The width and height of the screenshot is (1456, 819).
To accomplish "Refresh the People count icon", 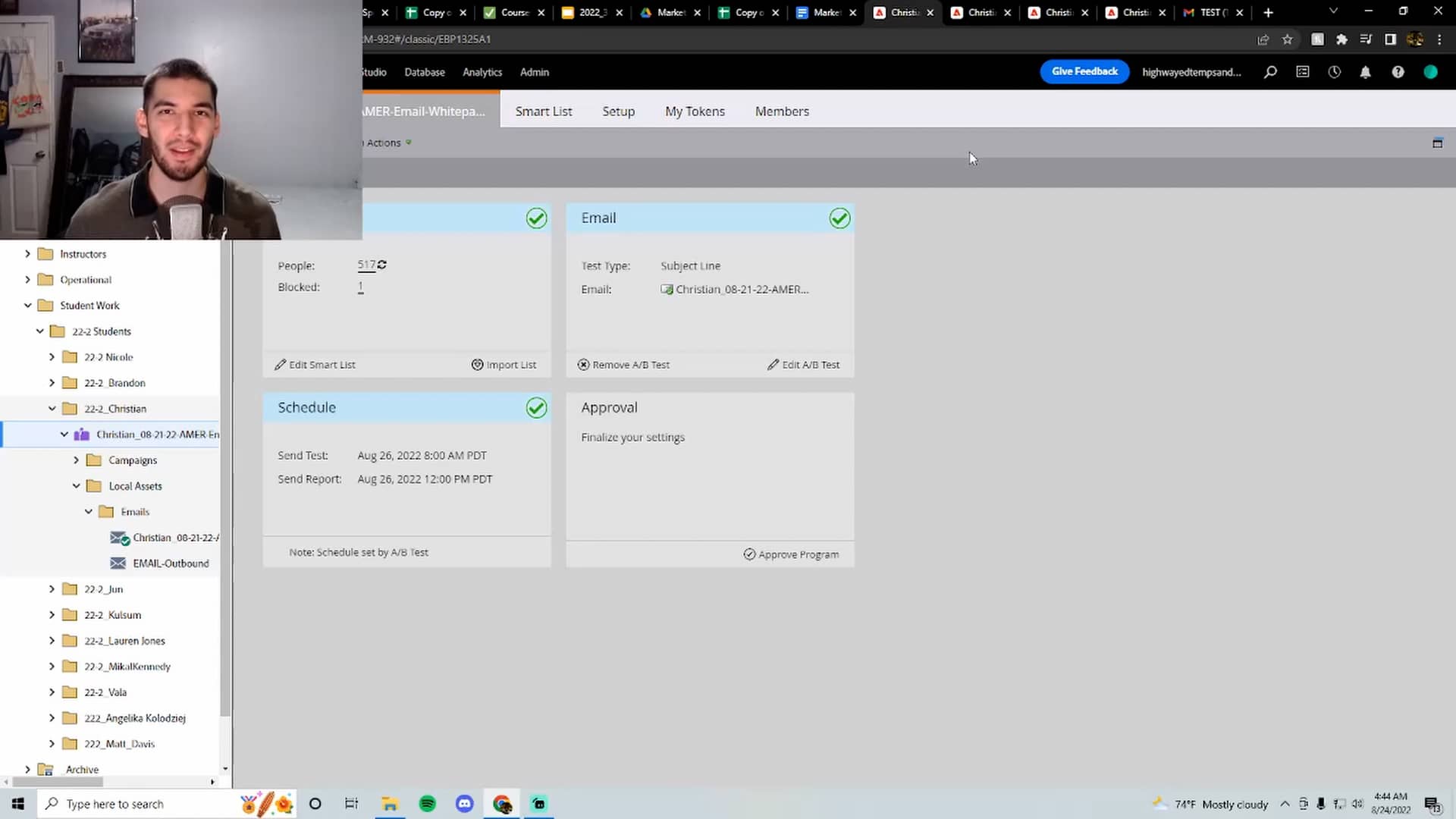I will coord(382,265).
